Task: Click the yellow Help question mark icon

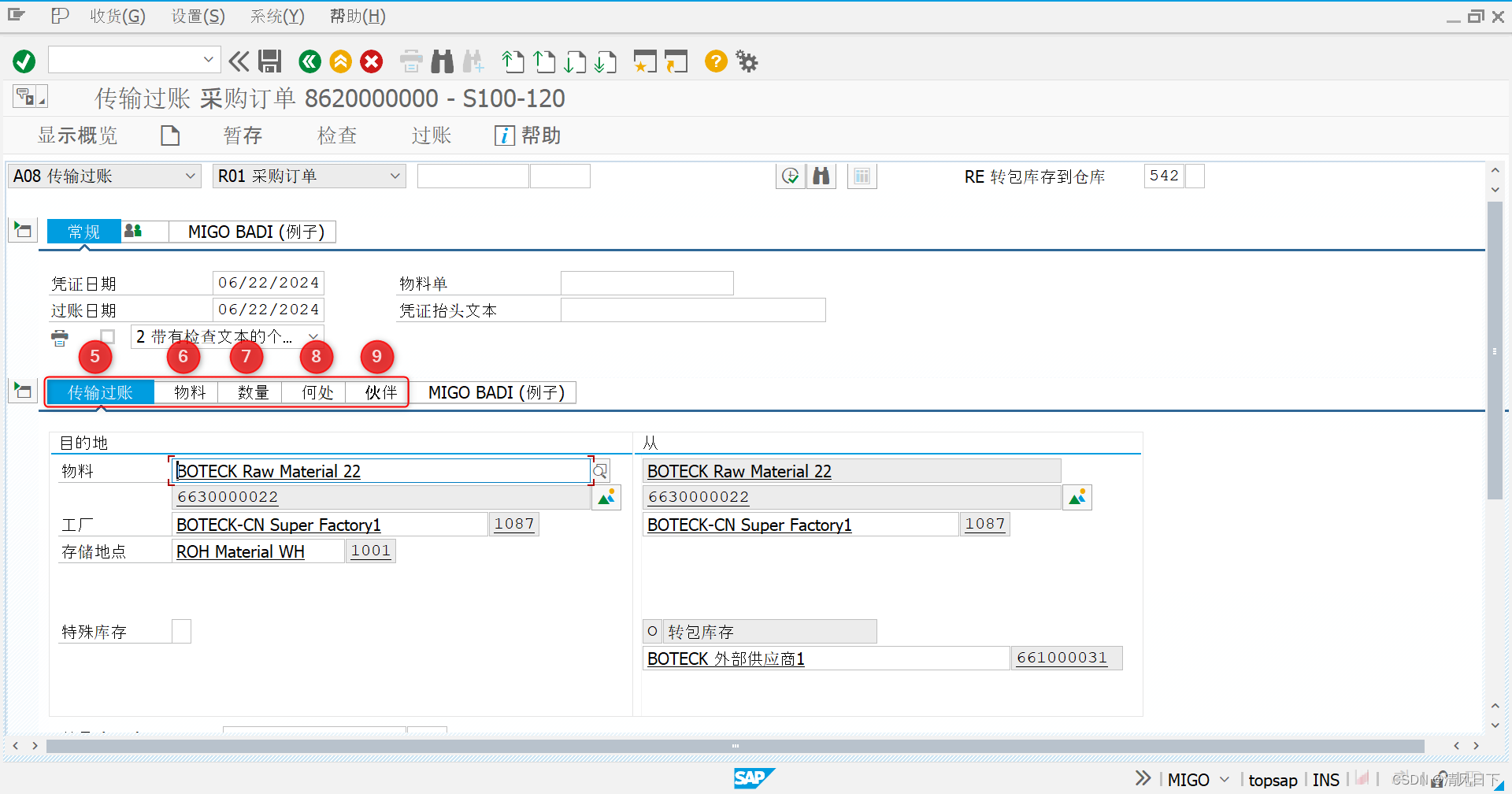Action: click(716, 61)
